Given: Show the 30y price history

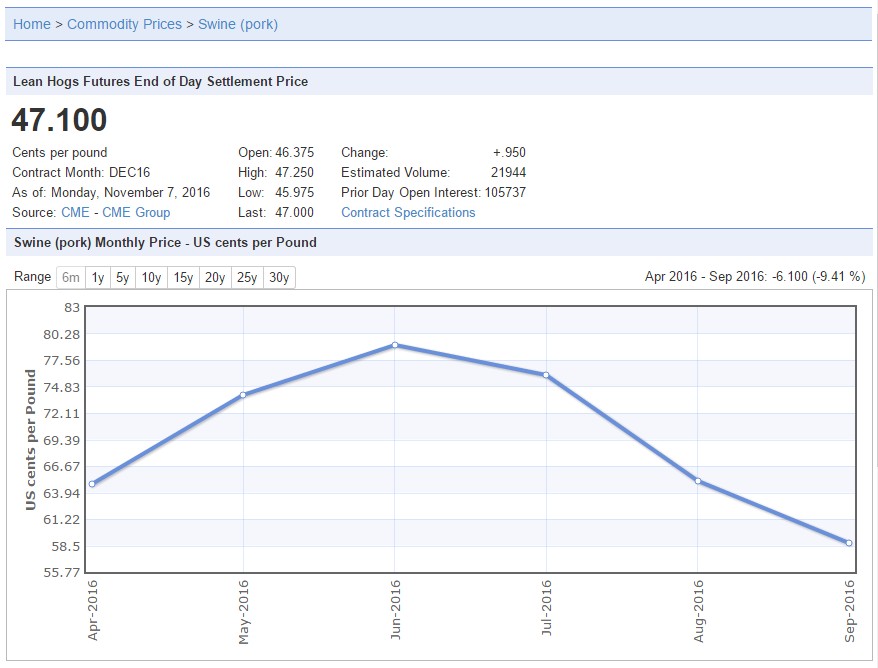Looking at the screenshot, I should coord(279,278).
